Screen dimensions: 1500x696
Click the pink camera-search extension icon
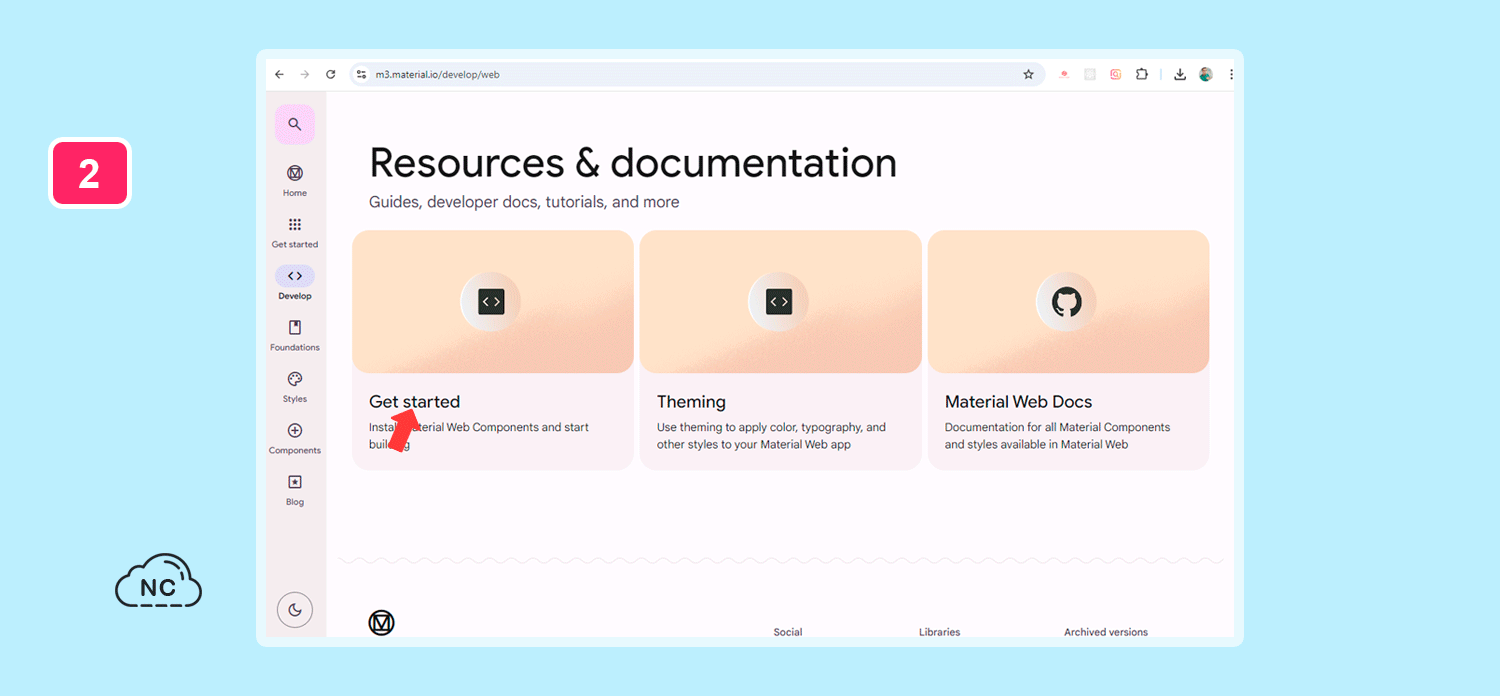click(x=1115, y=74)
